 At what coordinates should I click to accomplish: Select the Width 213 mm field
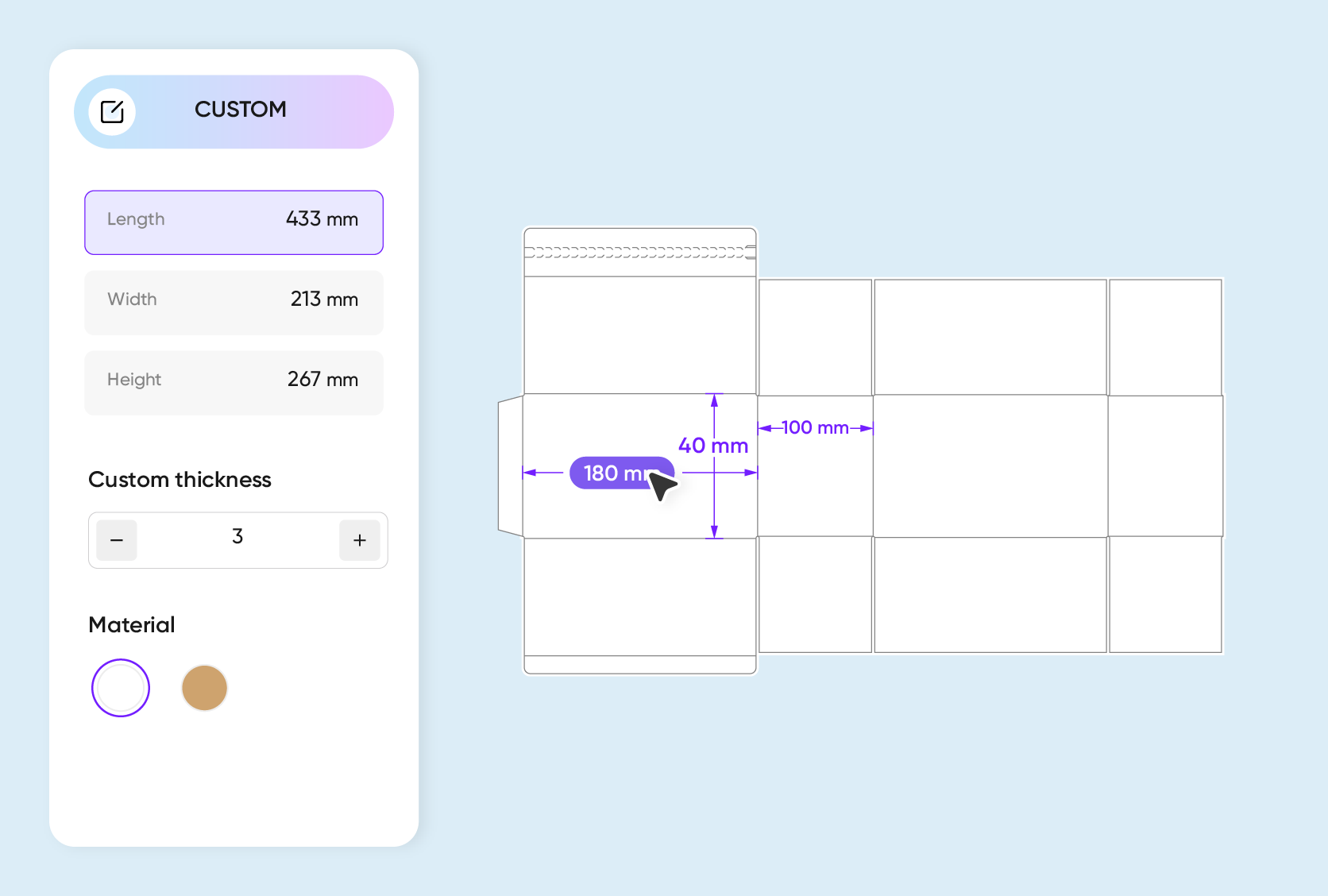click(234, 303)
